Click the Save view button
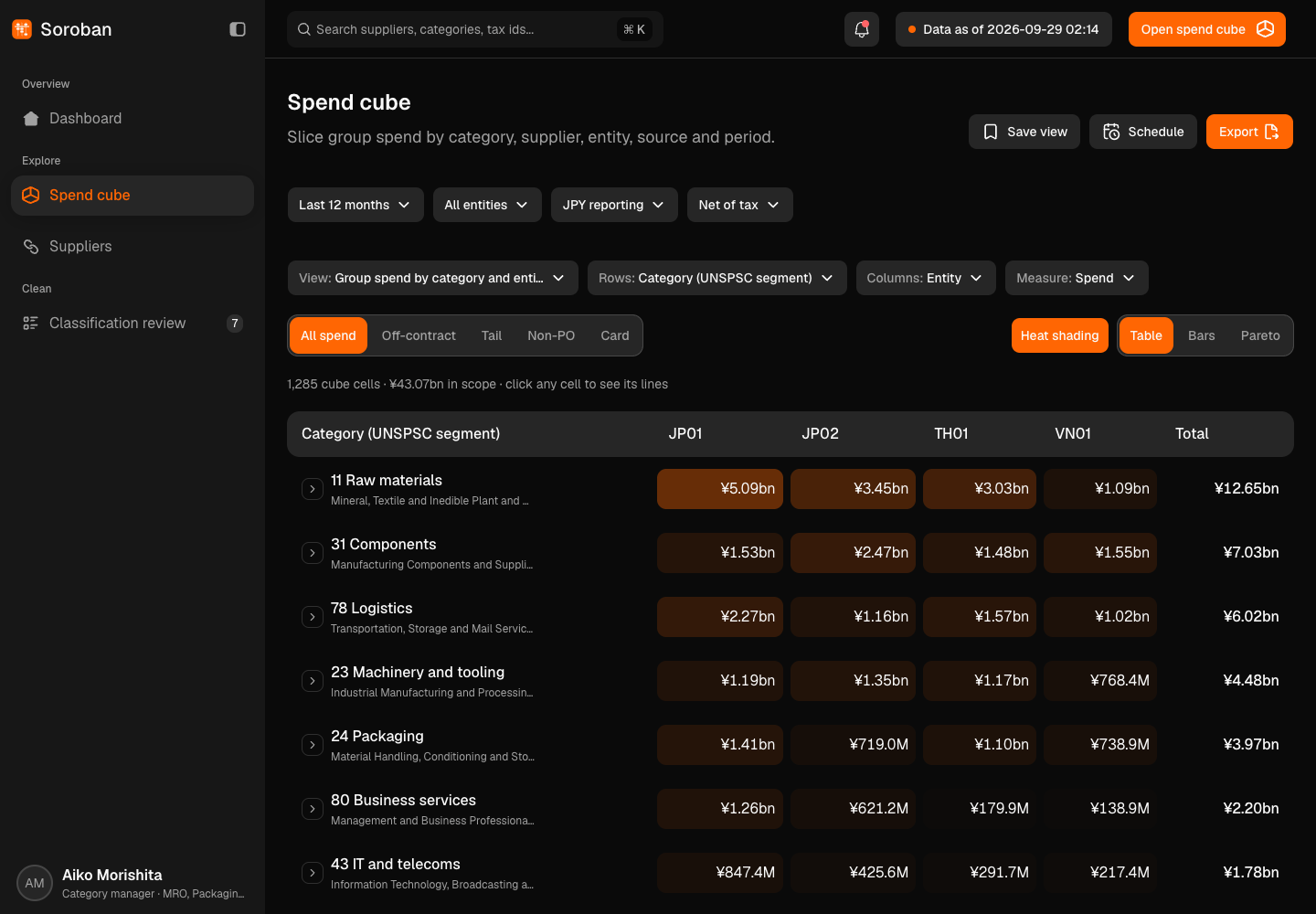1316x914 pixels. (x=1024, y=132)
